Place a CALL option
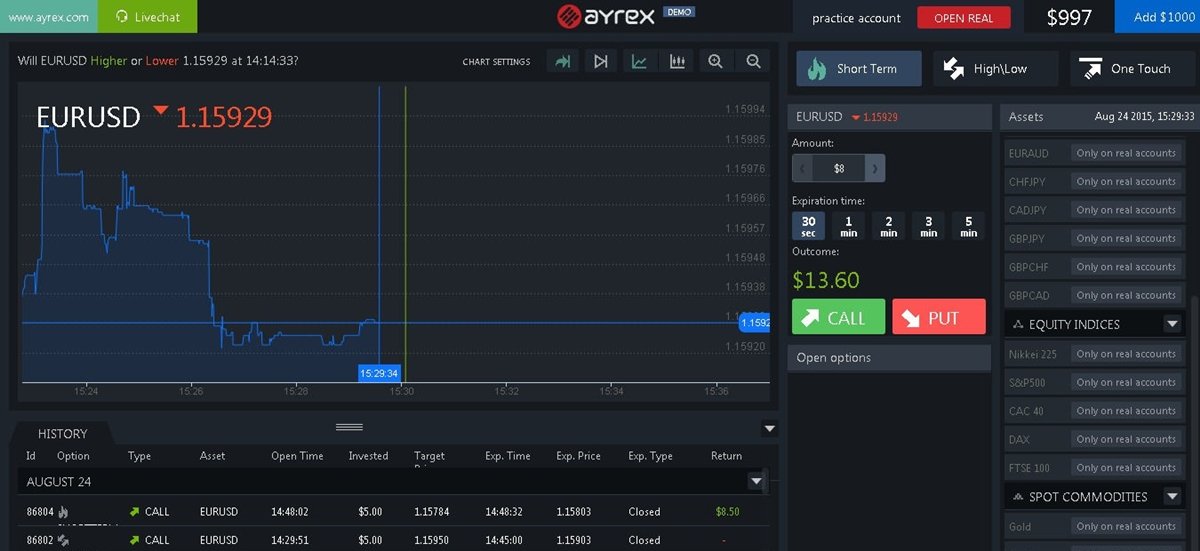The image size is (1200, 551). tap(838, 317)
